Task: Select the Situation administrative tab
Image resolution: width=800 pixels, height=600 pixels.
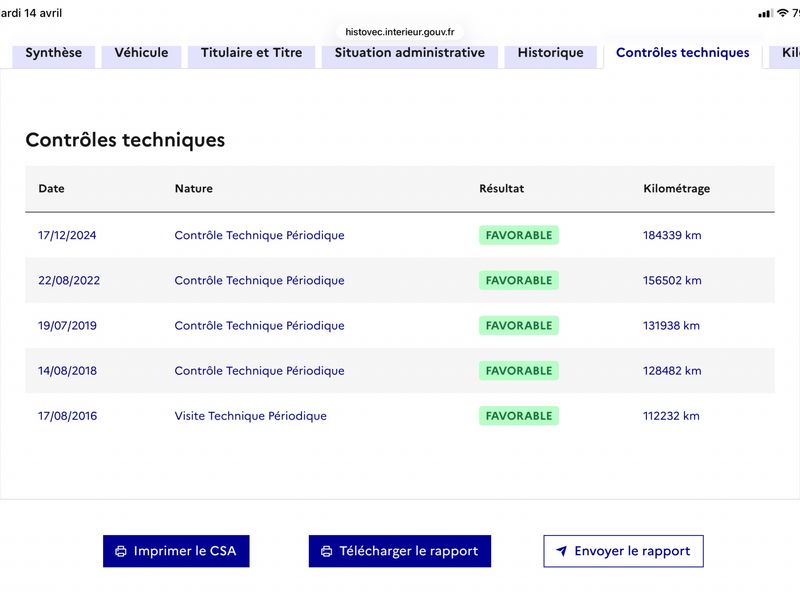Action: [x=410, y=53]
